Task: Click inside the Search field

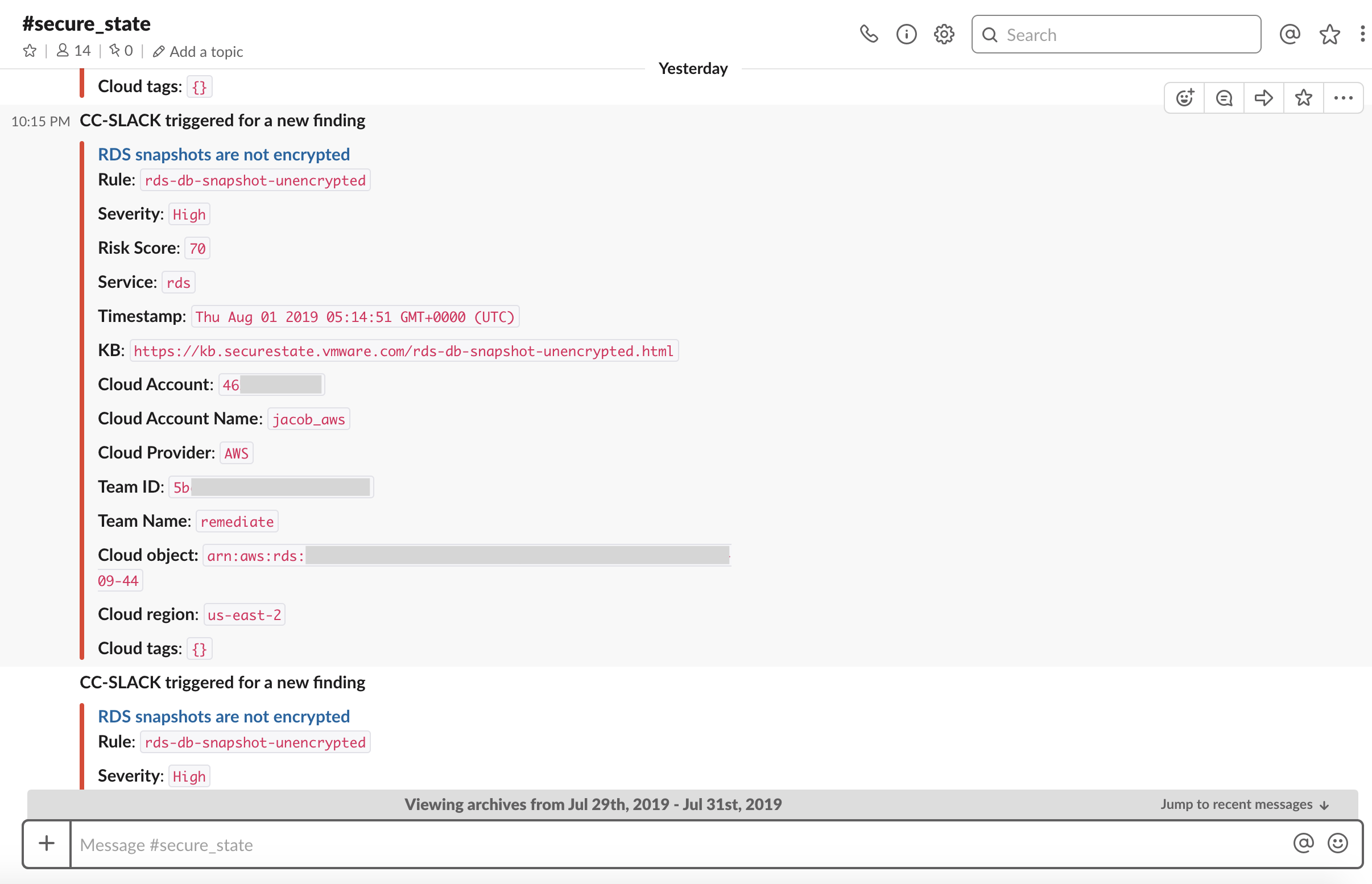Action: click(x=1115, y=34)
